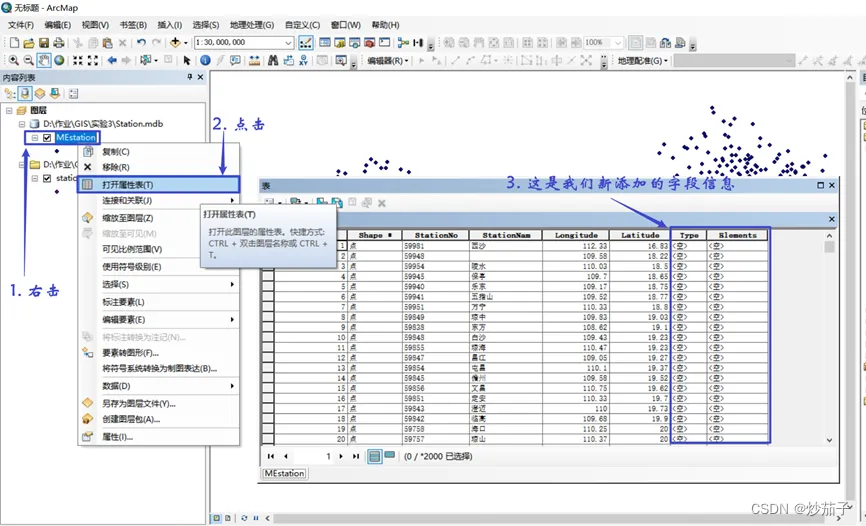This screenshot has height=526, width=866.
Task: Click the Type column header
Action: (x=689, y=235)
